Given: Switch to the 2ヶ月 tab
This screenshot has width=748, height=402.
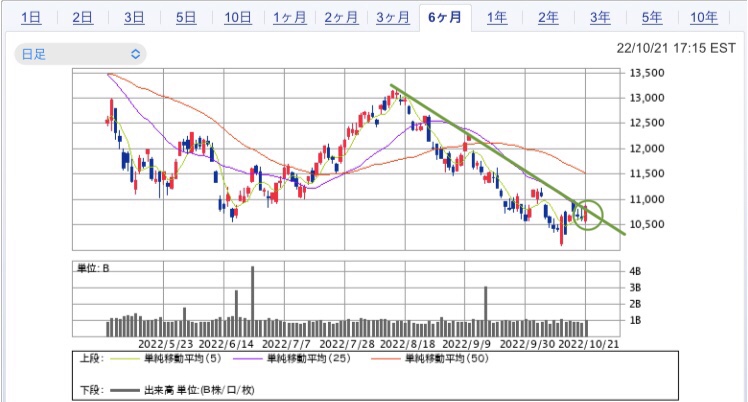Looking at the screenshot, I should [x=341, y=18].
